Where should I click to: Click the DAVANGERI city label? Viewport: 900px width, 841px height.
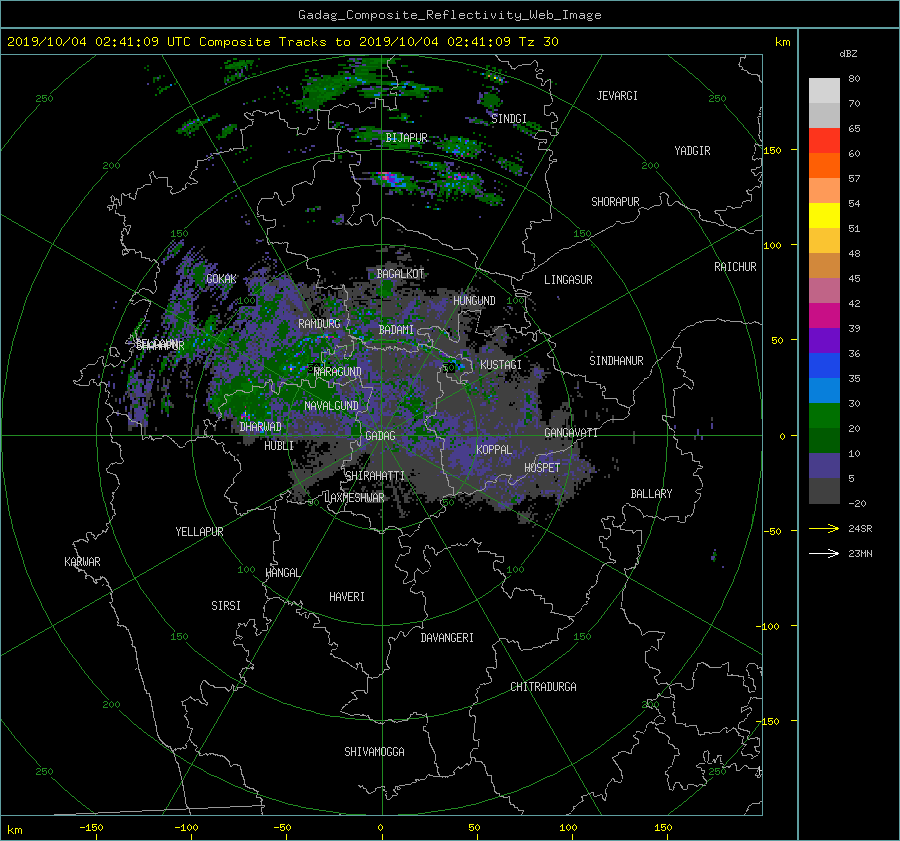pos(447,638)
